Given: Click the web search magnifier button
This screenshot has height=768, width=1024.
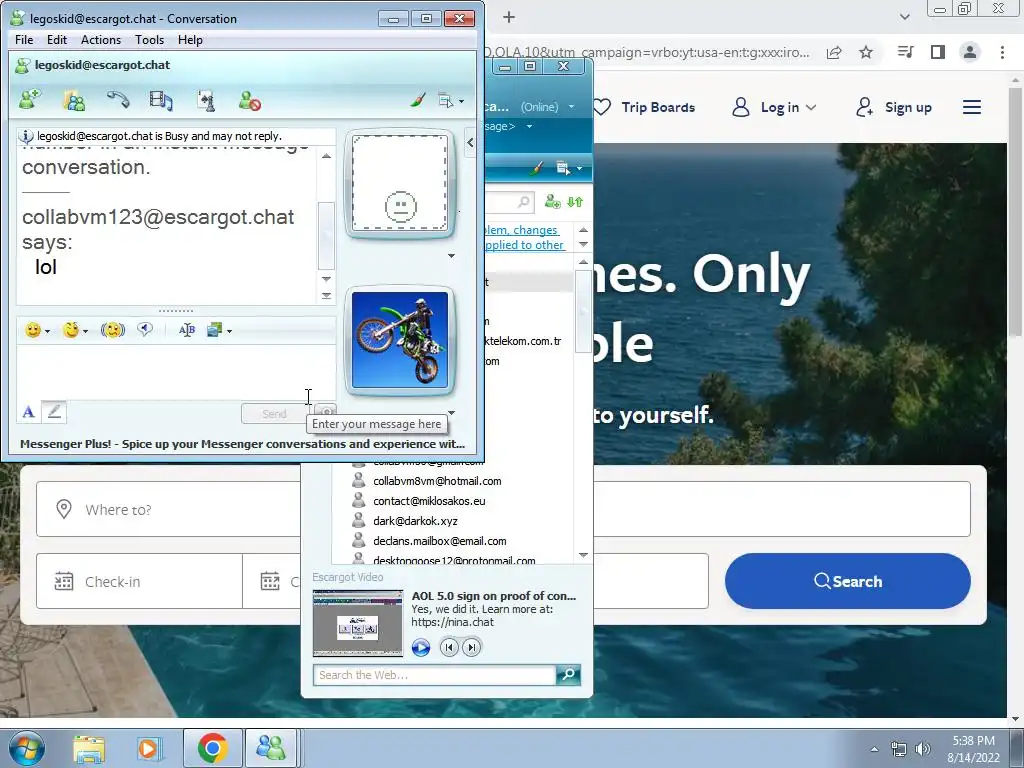Looking at the screenshot, I should tap(568, 675).
